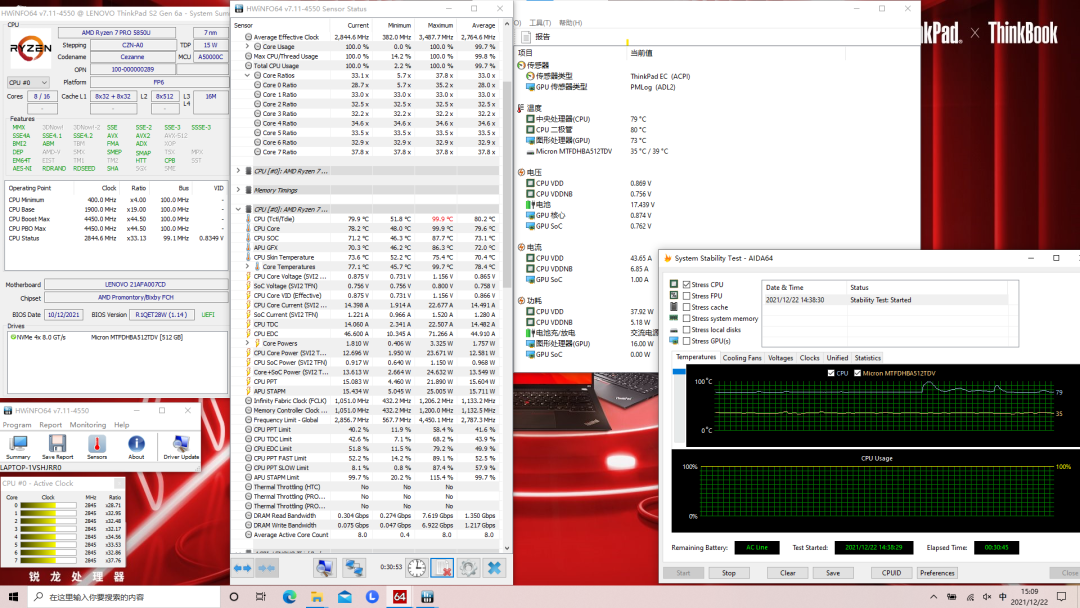Switch to the Cooling Fans tab in AIDA64
Screen dimensions: 1080x608
pyautogui.click(x=742, y=358)
